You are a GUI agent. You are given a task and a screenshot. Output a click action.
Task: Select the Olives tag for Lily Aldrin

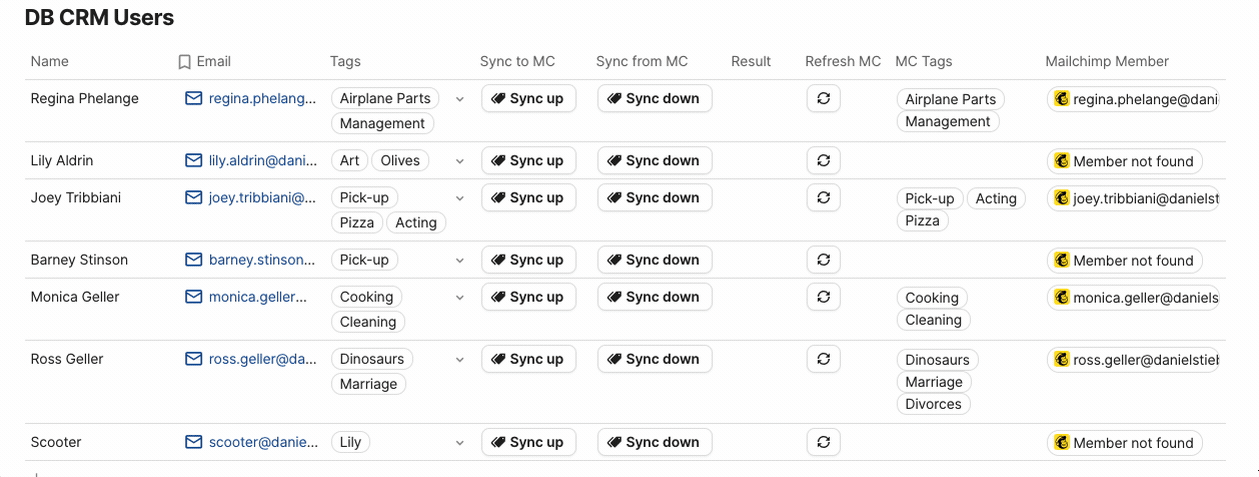(400, 160)
